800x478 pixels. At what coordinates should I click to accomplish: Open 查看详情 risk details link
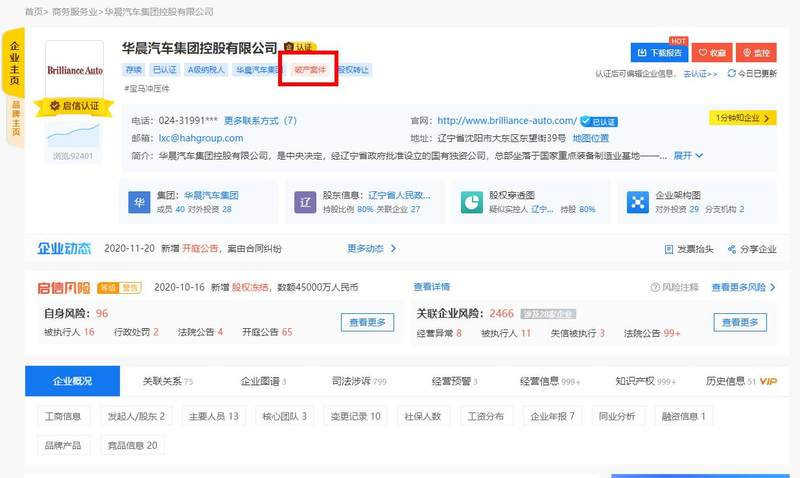tap(432, 287)
